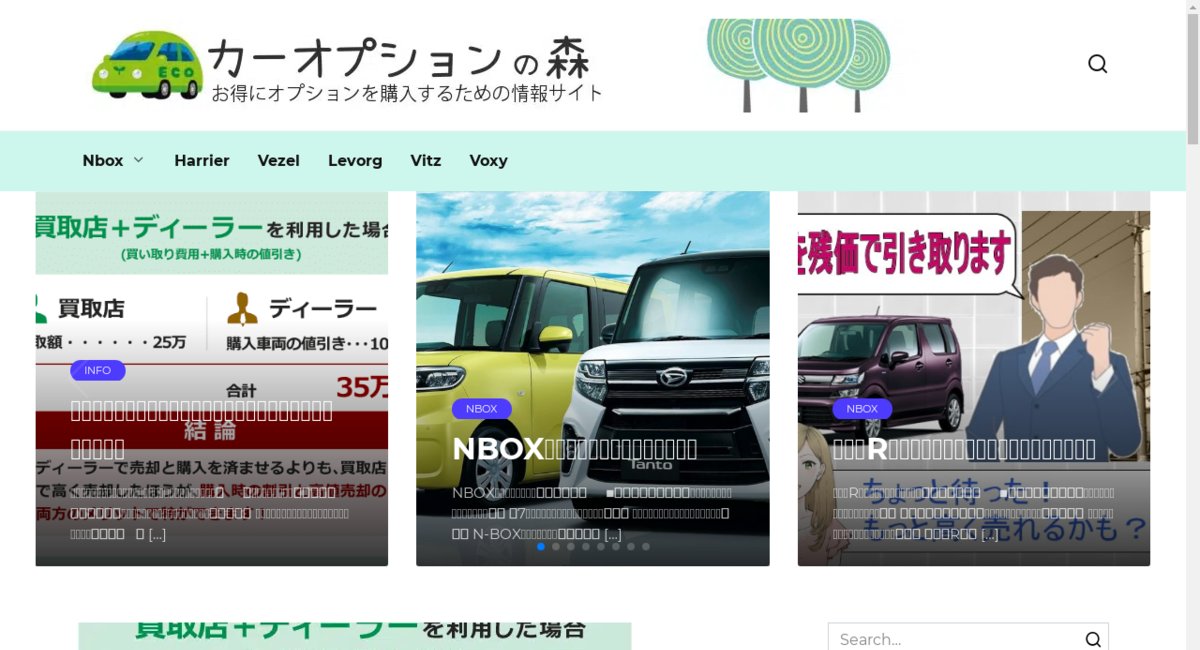
Task: Select Levorg in the navigation bar
Action: pyautogui.click(x=355, y=160)
